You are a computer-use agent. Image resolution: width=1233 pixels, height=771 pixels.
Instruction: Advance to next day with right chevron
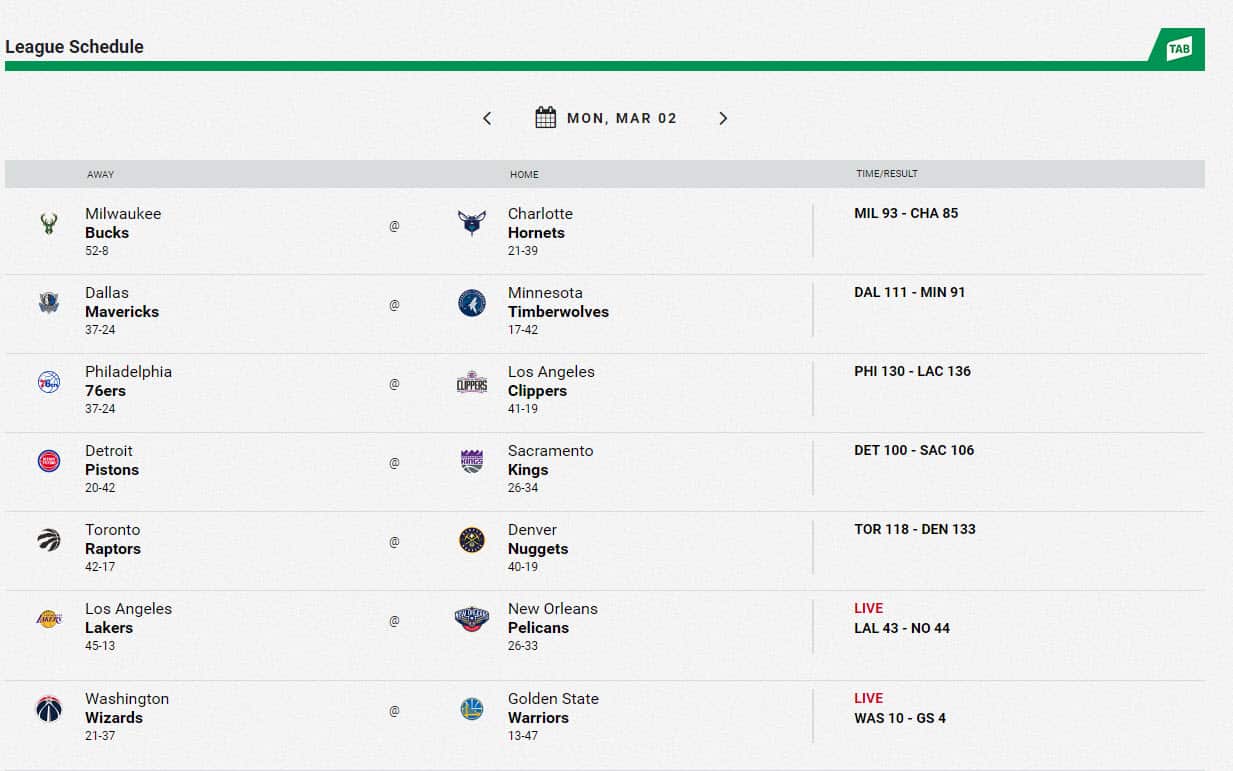pyautogui.click(x=723, y=117)
